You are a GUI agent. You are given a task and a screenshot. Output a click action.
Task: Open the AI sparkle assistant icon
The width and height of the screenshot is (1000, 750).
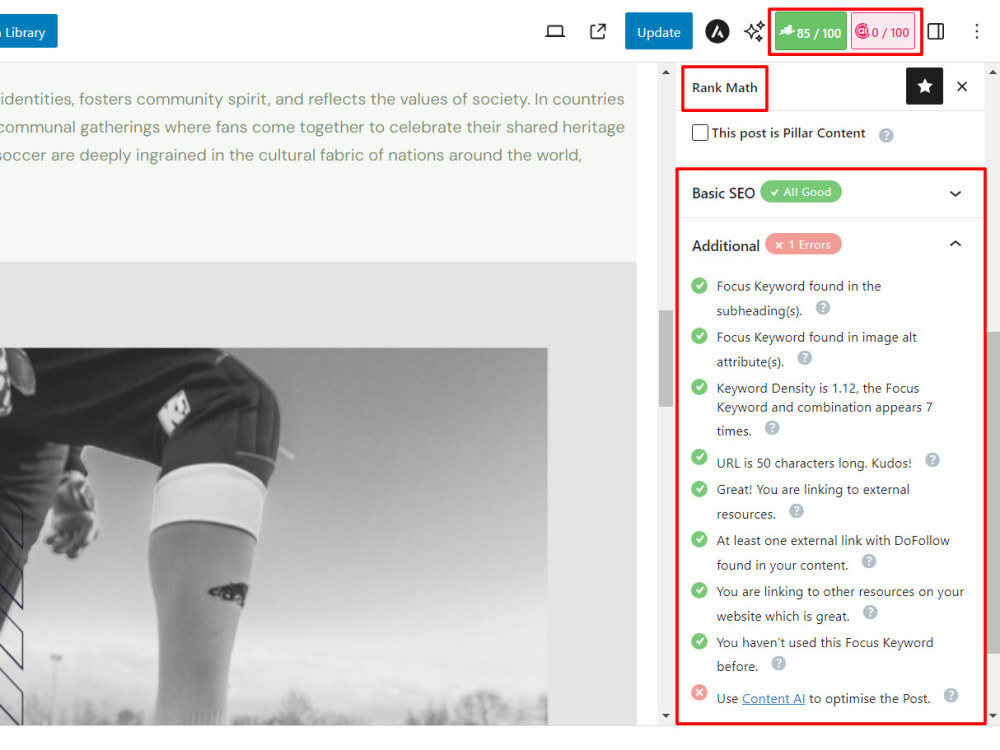tap(754, 31)
